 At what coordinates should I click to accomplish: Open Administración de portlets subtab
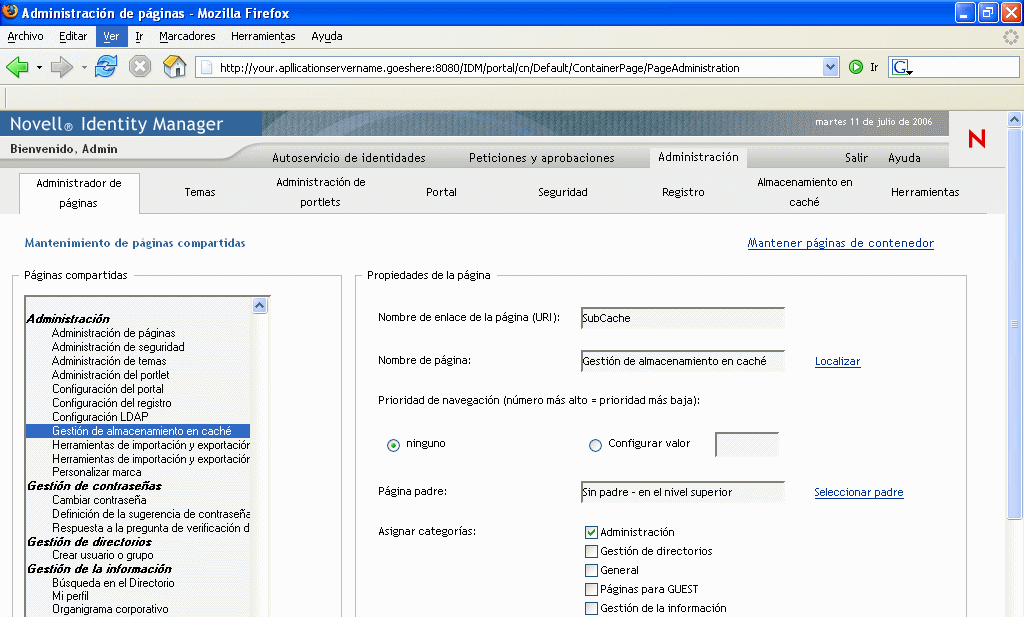tap(320, 192)
